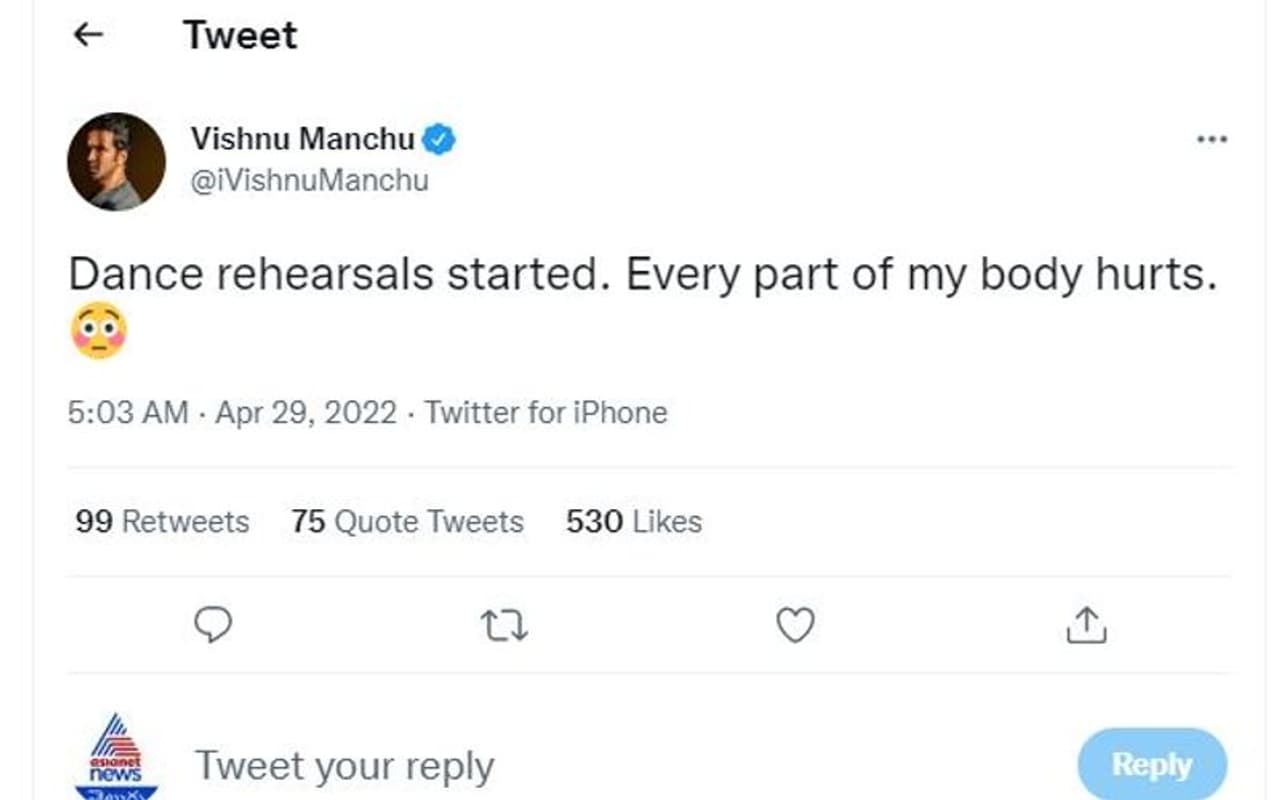Click the share upload icon
This screenshot has height=800, width=1280.
(x=1086, y=626)
